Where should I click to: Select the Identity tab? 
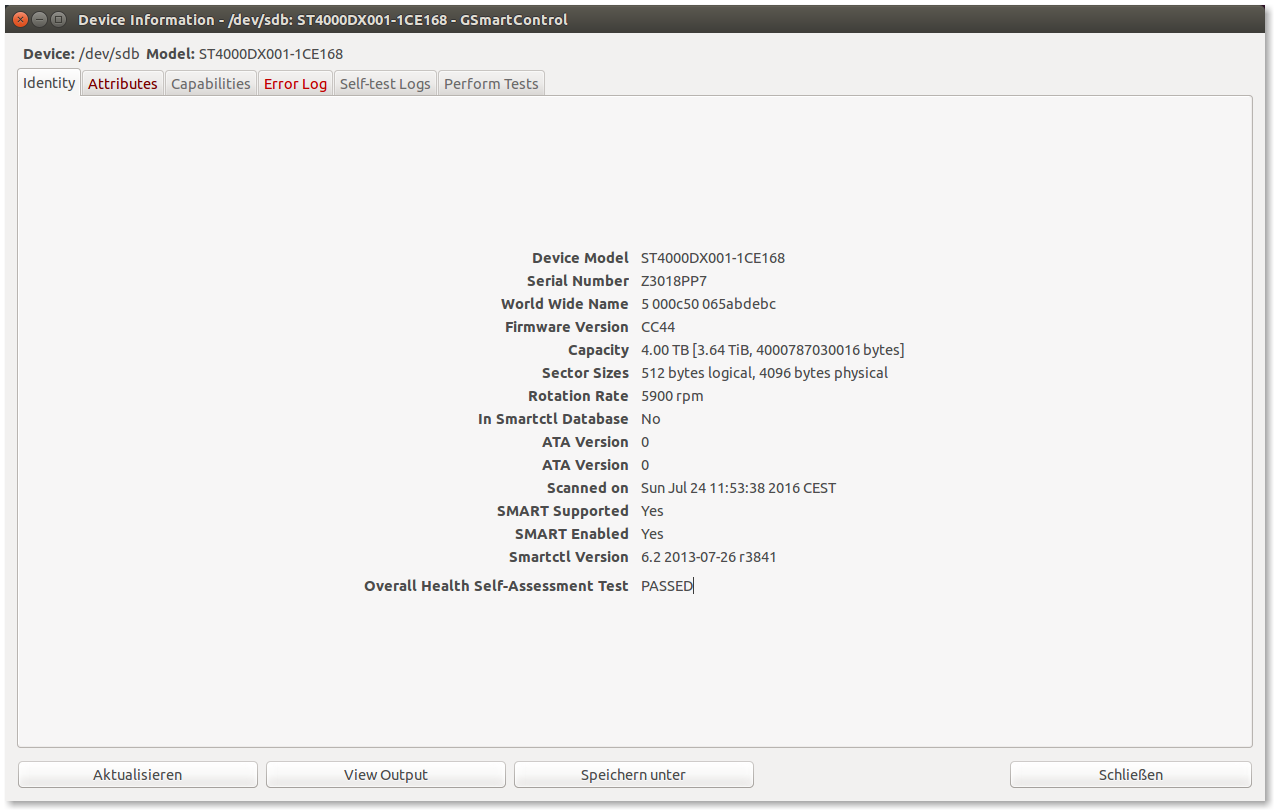pos(49,83)
